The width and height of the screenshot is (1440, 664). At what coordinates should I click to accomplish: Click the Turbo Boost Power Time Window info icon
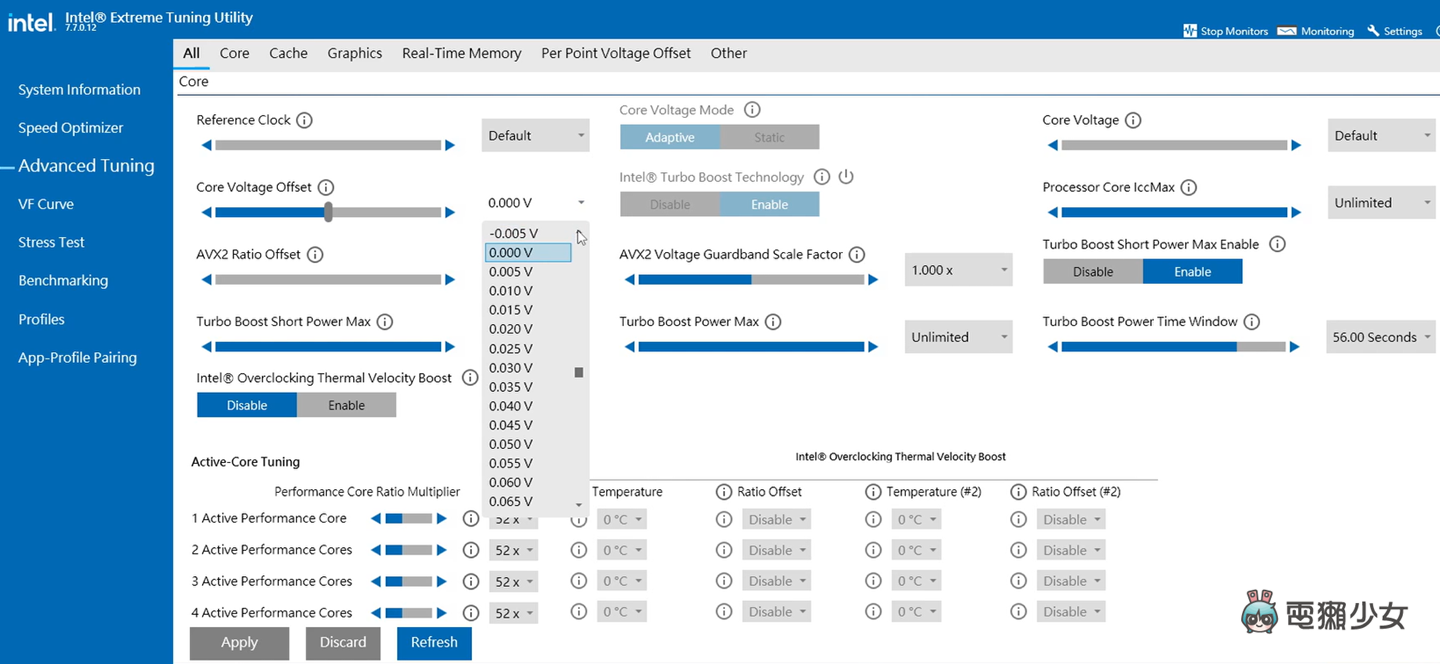1252,322
